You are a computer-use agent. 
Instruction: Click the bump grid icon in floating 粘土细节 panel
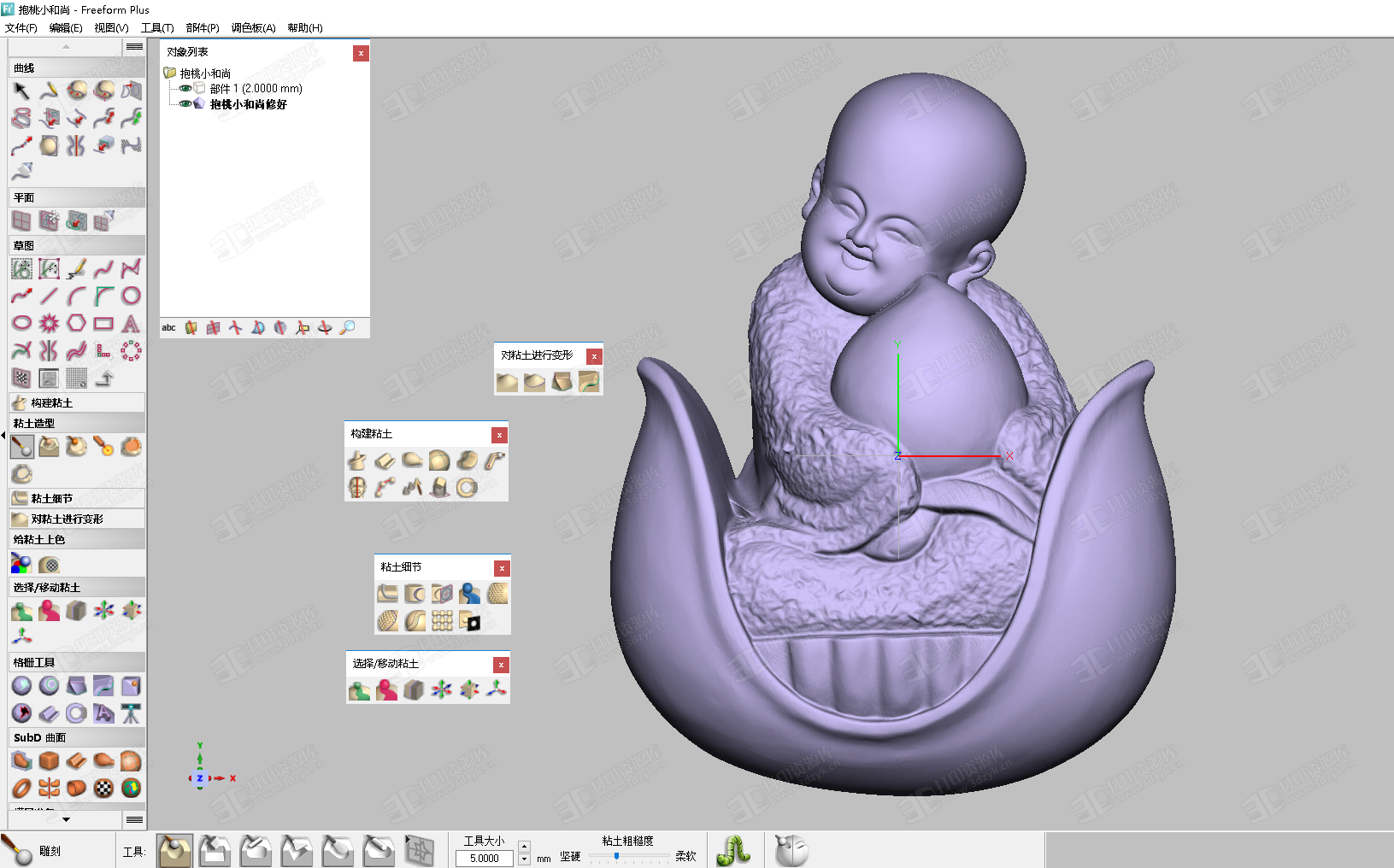coord(442,621)
